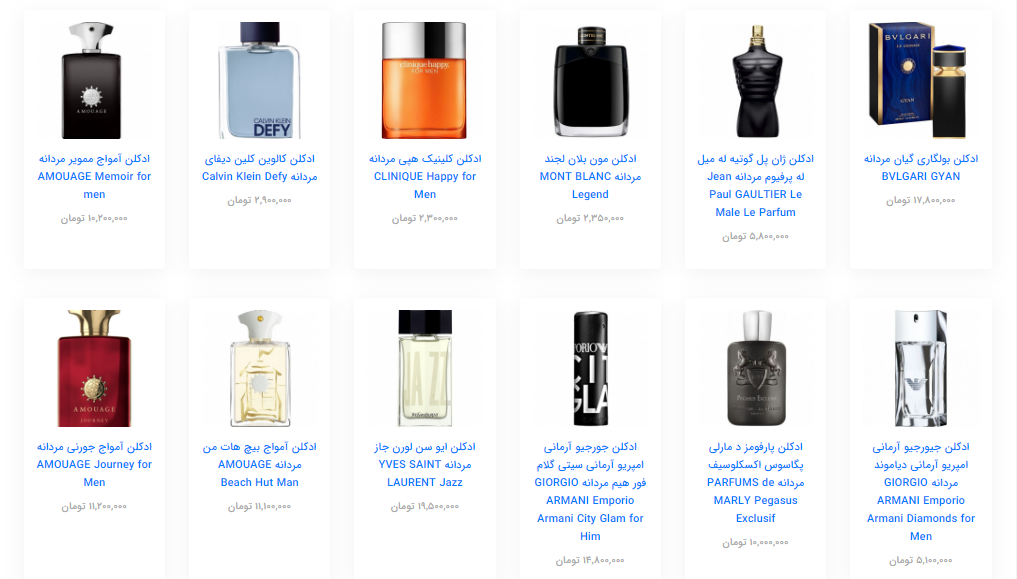Image resolution: width=1017 pixels, height=579 pixels.
Task: Open the Le Male Le Parfum title link
Action: pyautogui.click(x=756, y=185)
